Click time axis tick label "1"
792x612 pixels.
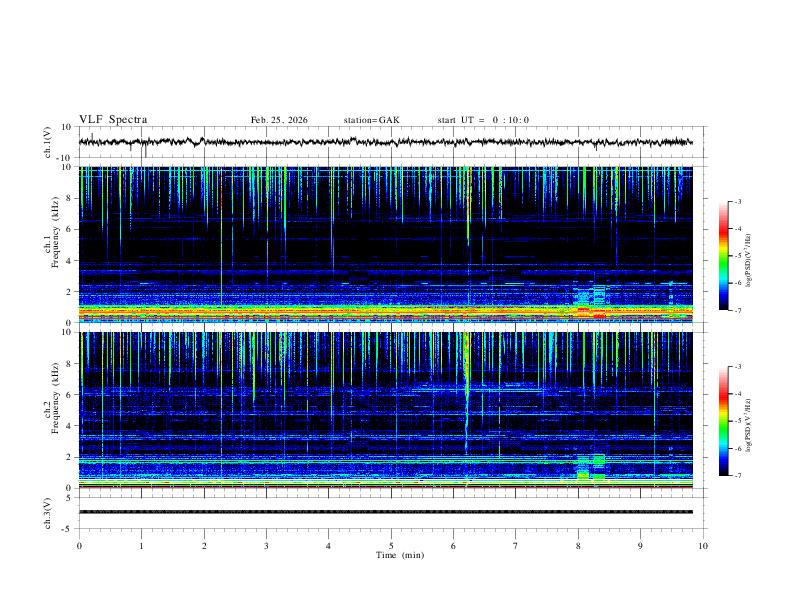142,546
